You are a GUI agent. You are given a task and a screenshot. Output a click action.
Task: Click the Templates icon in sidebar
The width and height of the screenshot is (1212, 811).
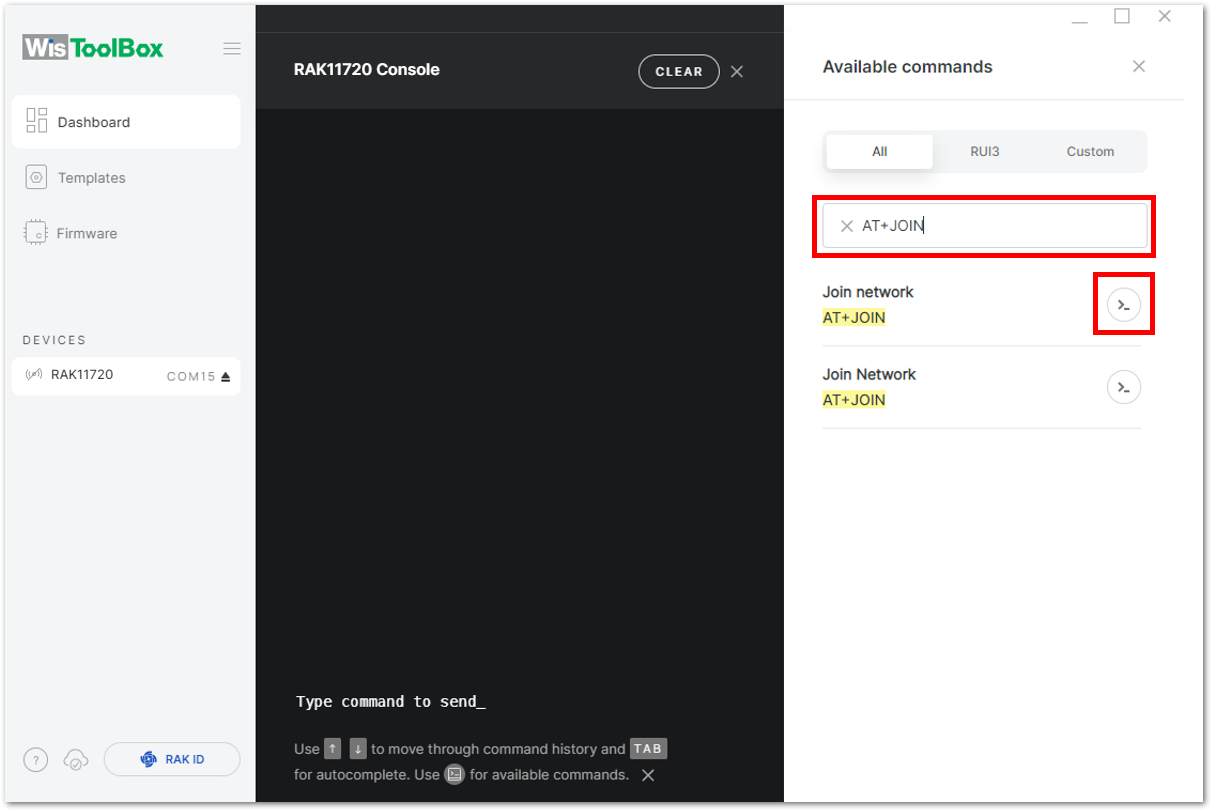(x=37, y=178)
